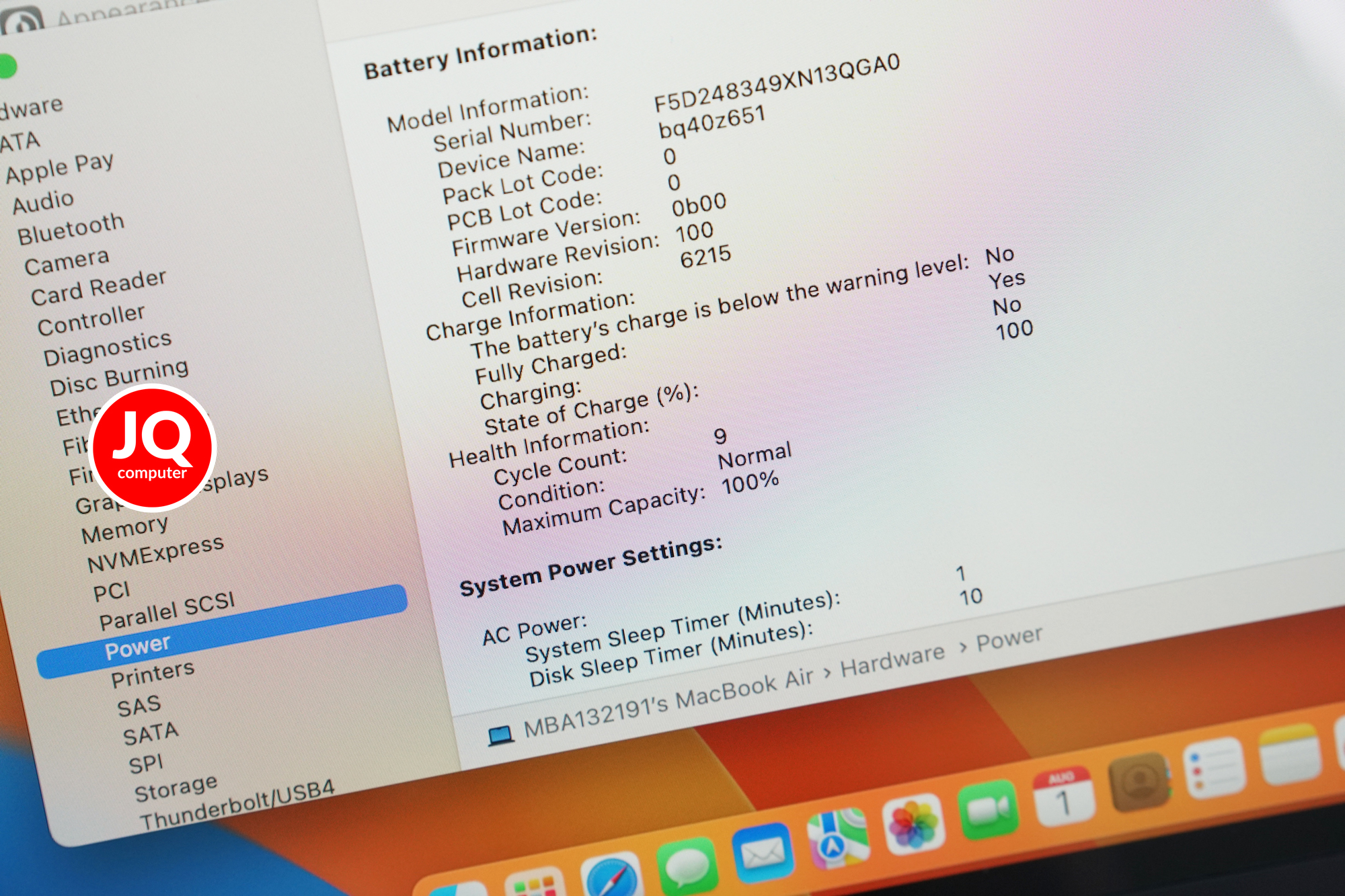Image resolution: width=1345 pixels, height=896 pixels.
Task: Select PCI in the sidebar
Action: tap(112, 592)
